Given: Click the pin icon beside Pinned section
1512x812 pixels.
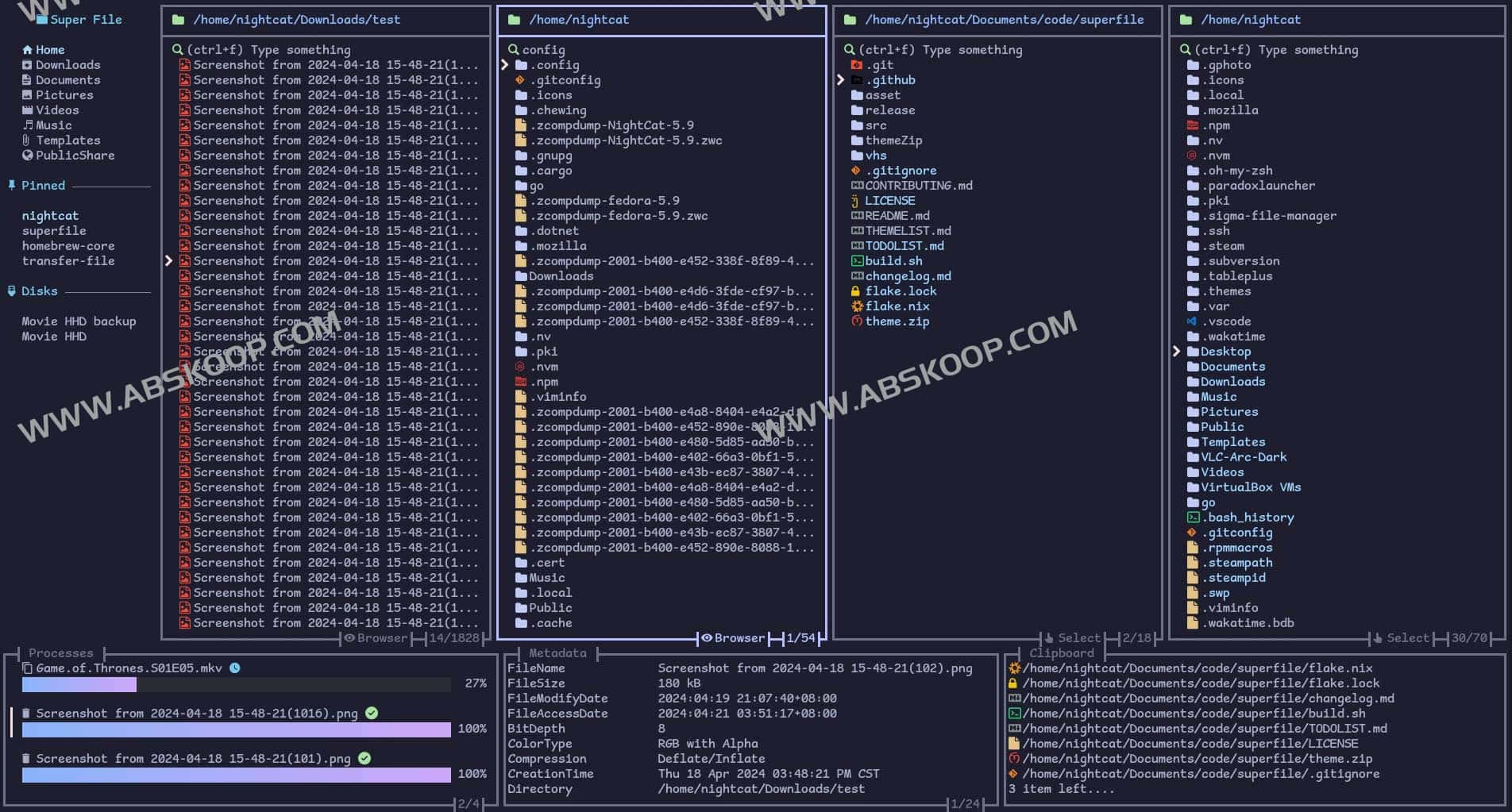Looking at the screenshot, I should point(11,185).
